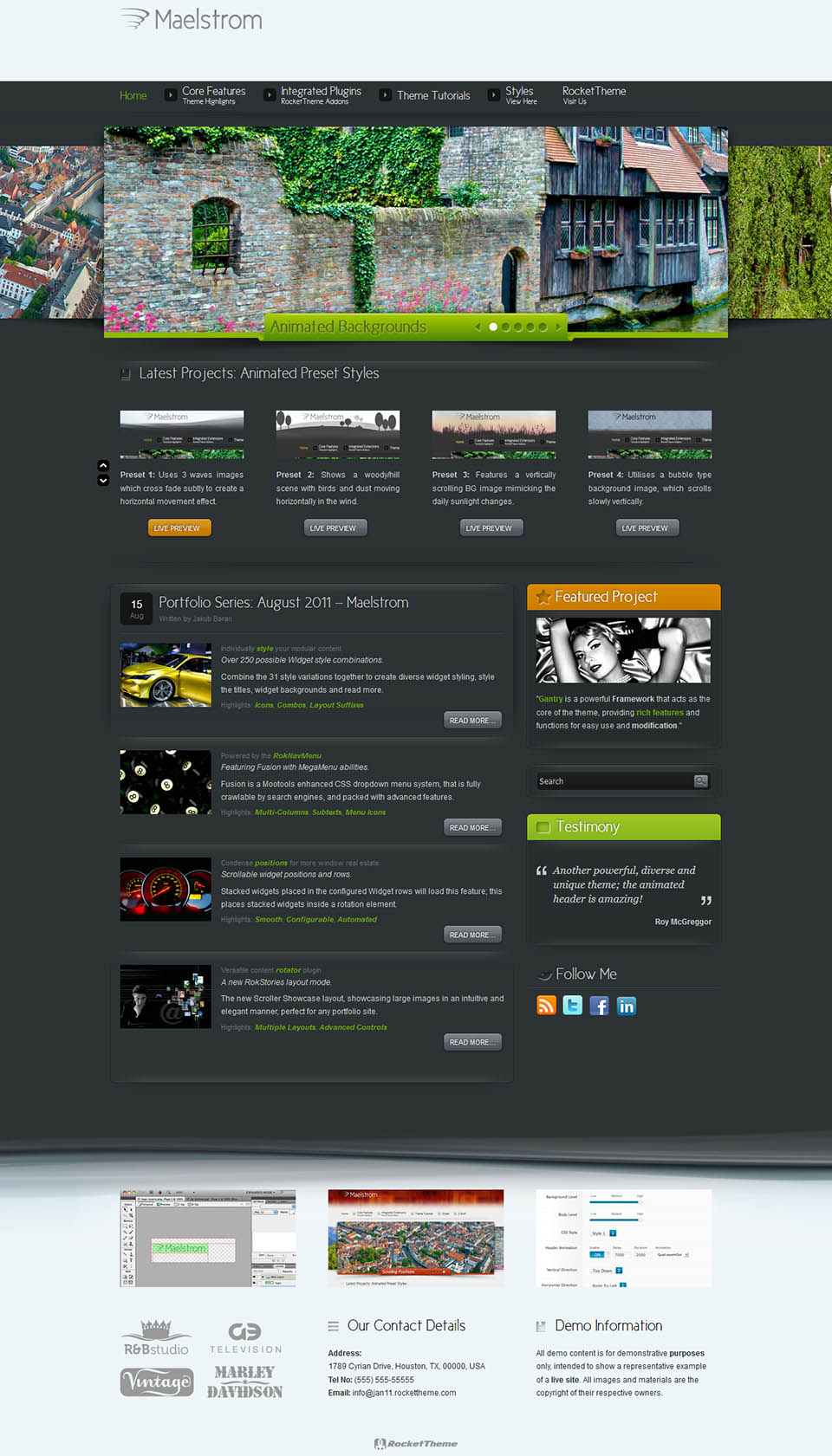Select the first slideshow pagination dot
This screenshot has width=832, height=1456.
pos(493,327)
